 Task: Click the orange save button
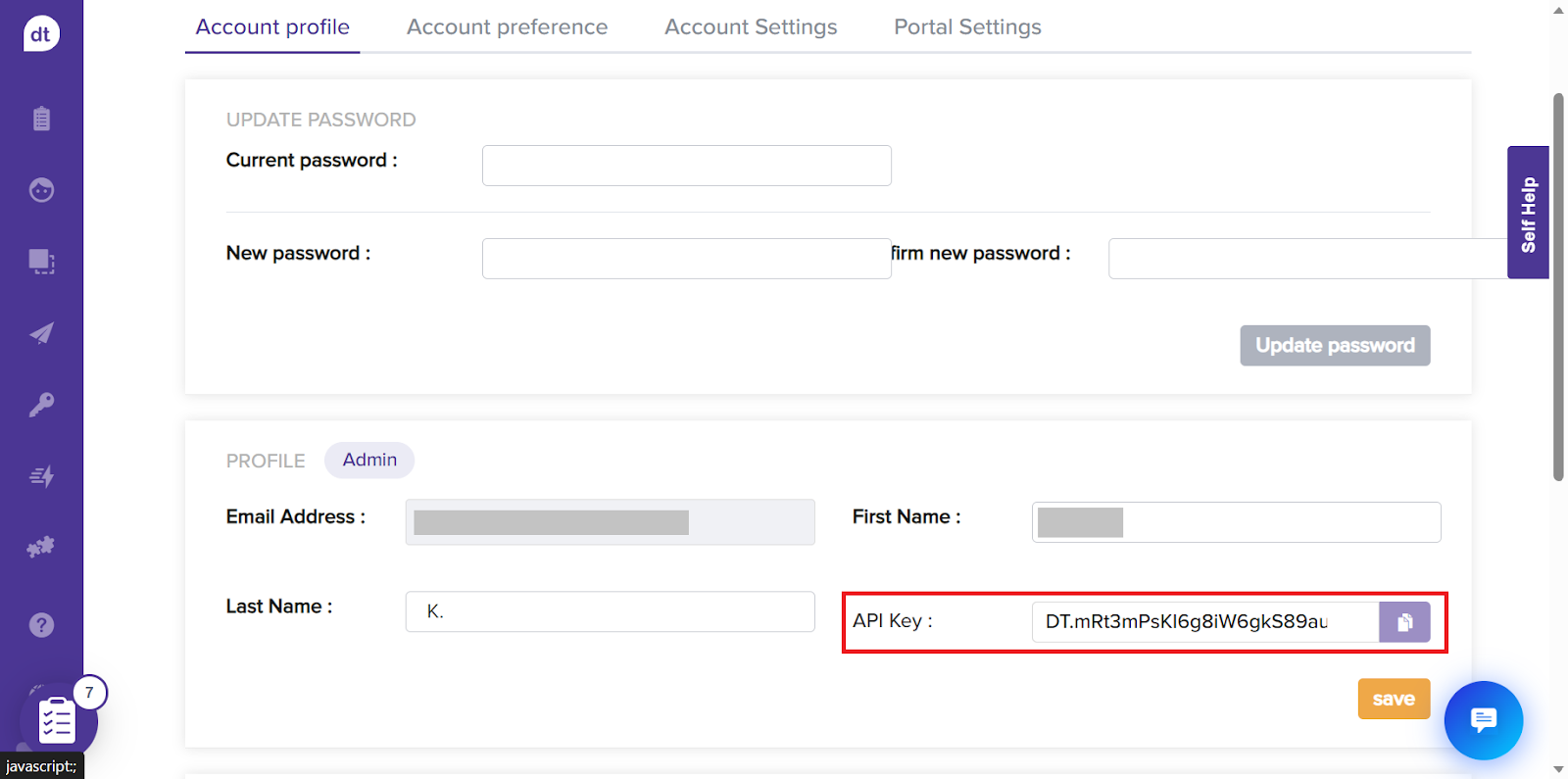pyautogui.click(x=1393, y=699)
